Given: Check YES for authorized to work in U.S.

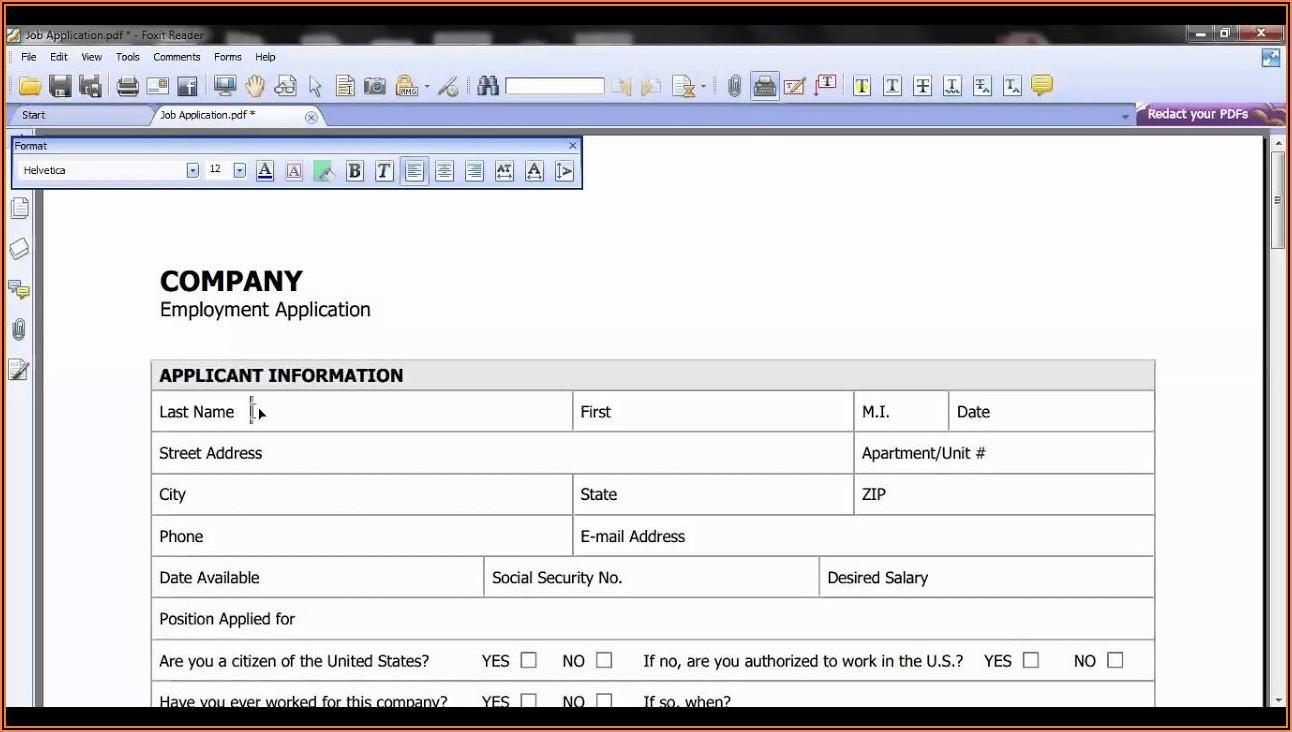Looking at the screenshot, I should [1031, 660].
